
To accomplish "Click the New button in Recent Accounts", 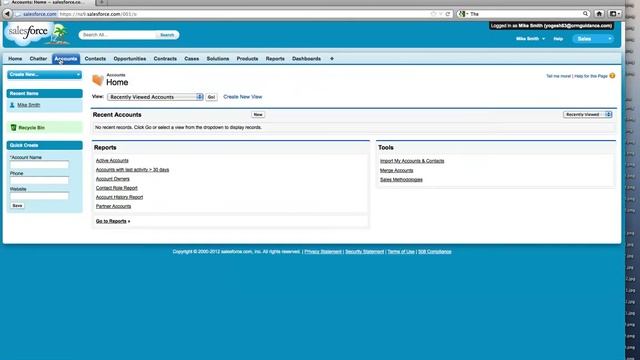I will tap(258, 115).
